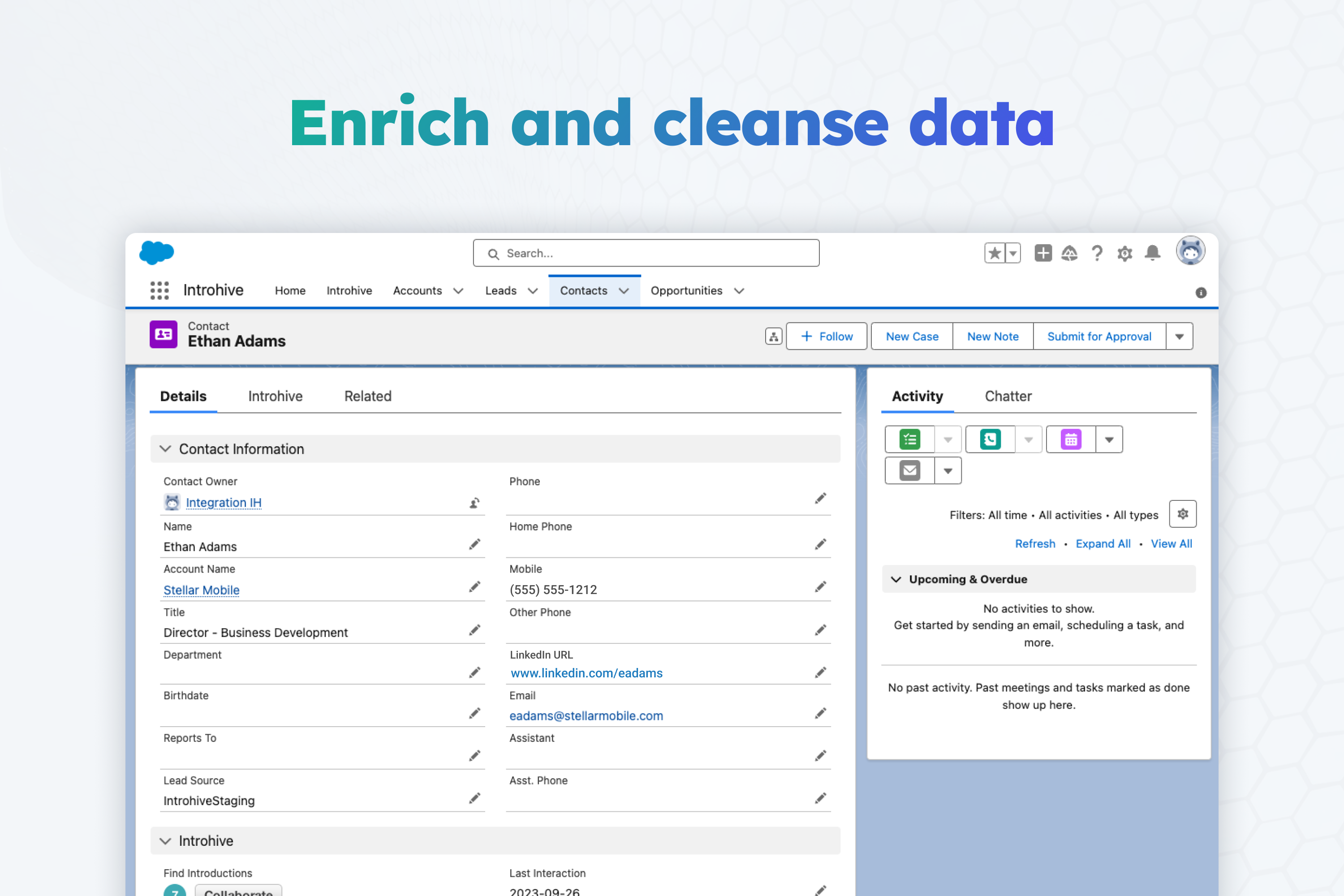Switch to the Related tab

coord(367,396)
